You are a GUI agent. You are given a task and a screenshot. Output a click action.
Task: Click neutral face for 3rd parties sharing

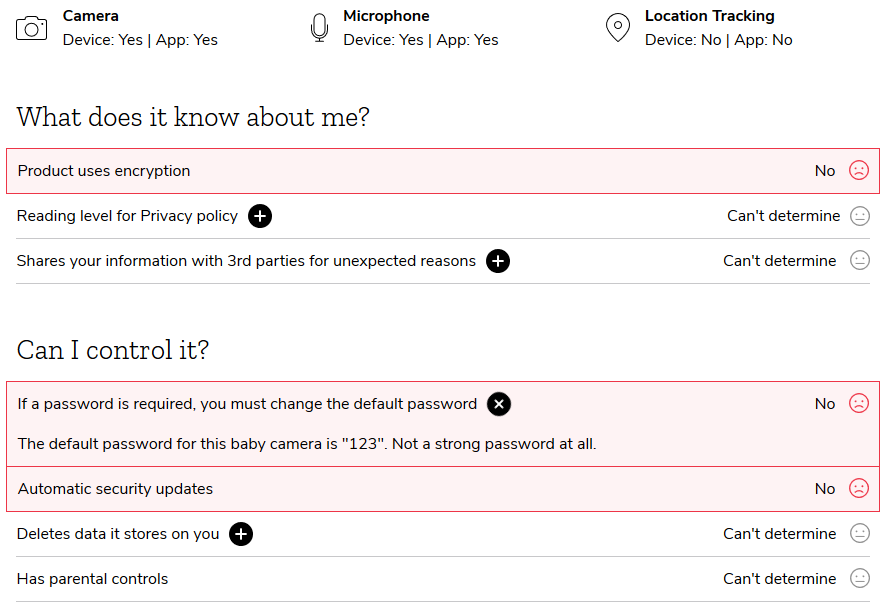[859, 261]
